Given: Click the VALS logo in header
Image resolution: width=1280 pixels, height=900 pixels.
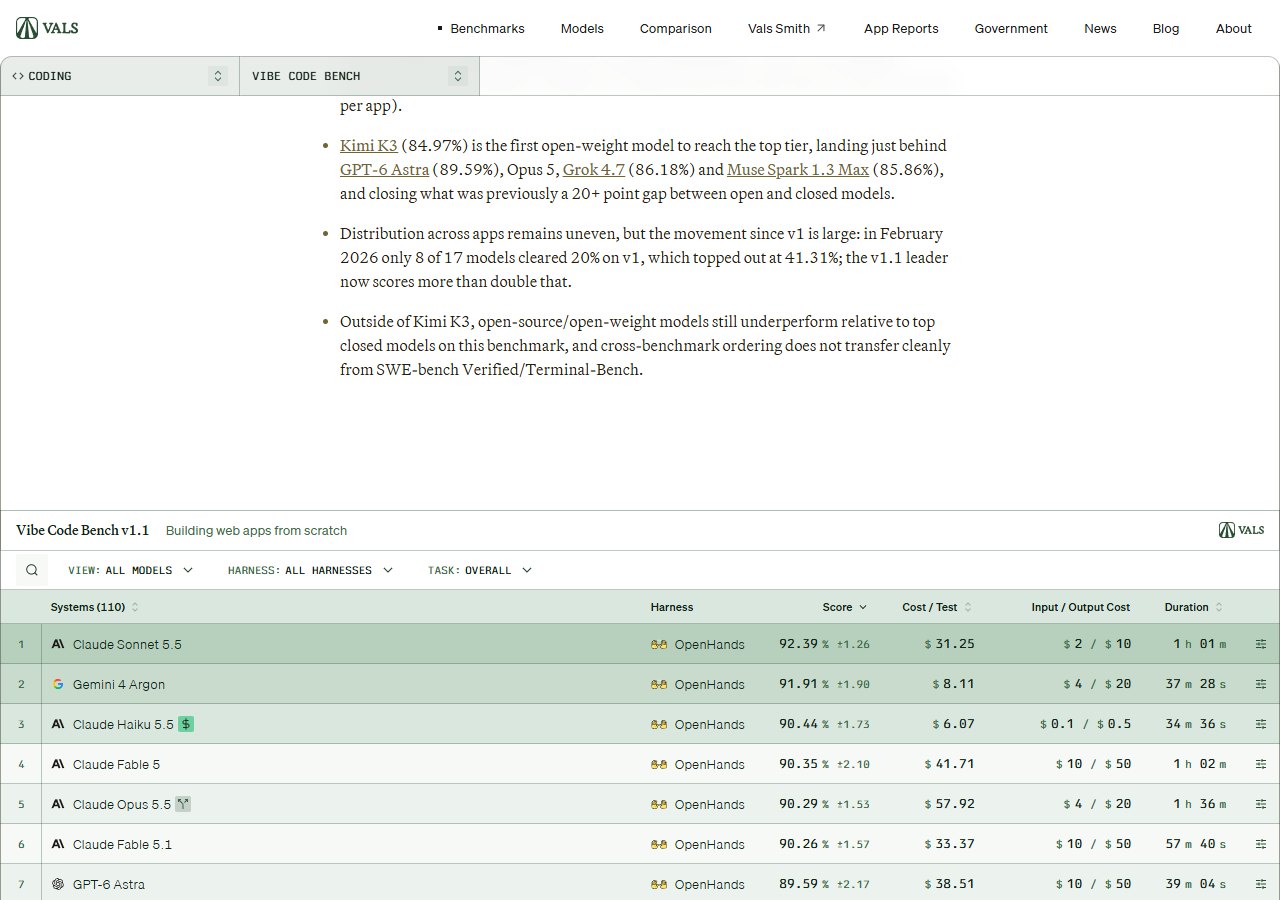Looking at the screenshot, I should coord(47,28).
